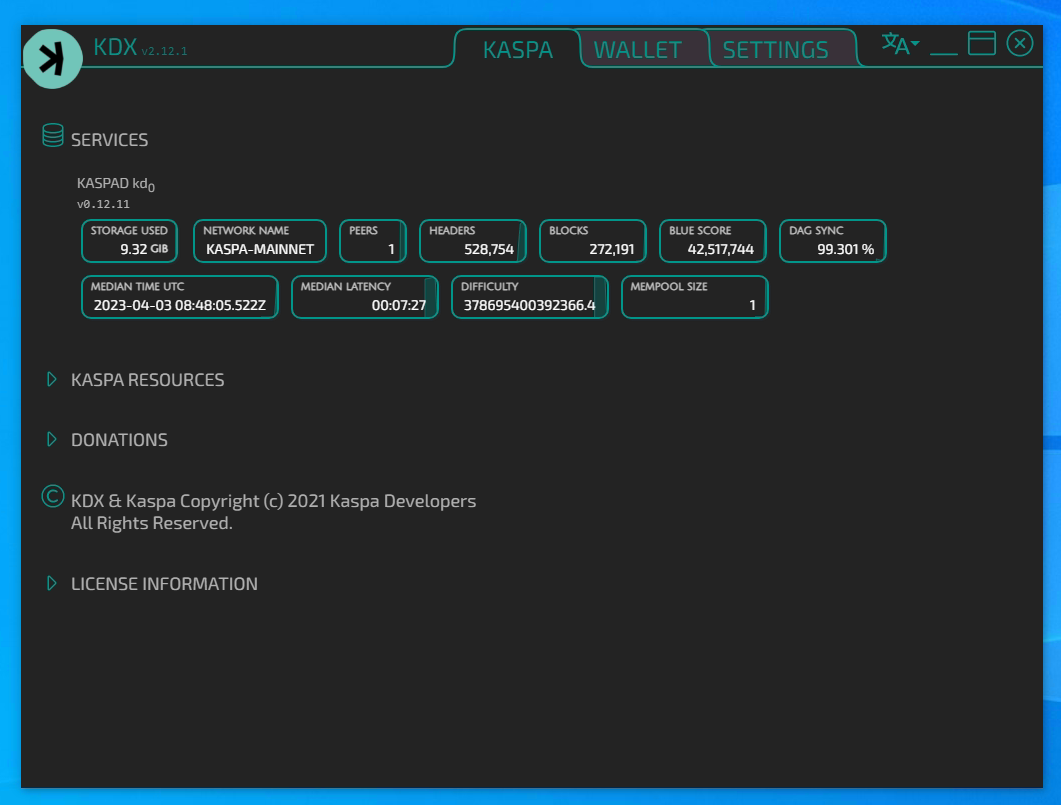
Task: Click the Kaspa Developers copyright text
Action: (273, 501)
